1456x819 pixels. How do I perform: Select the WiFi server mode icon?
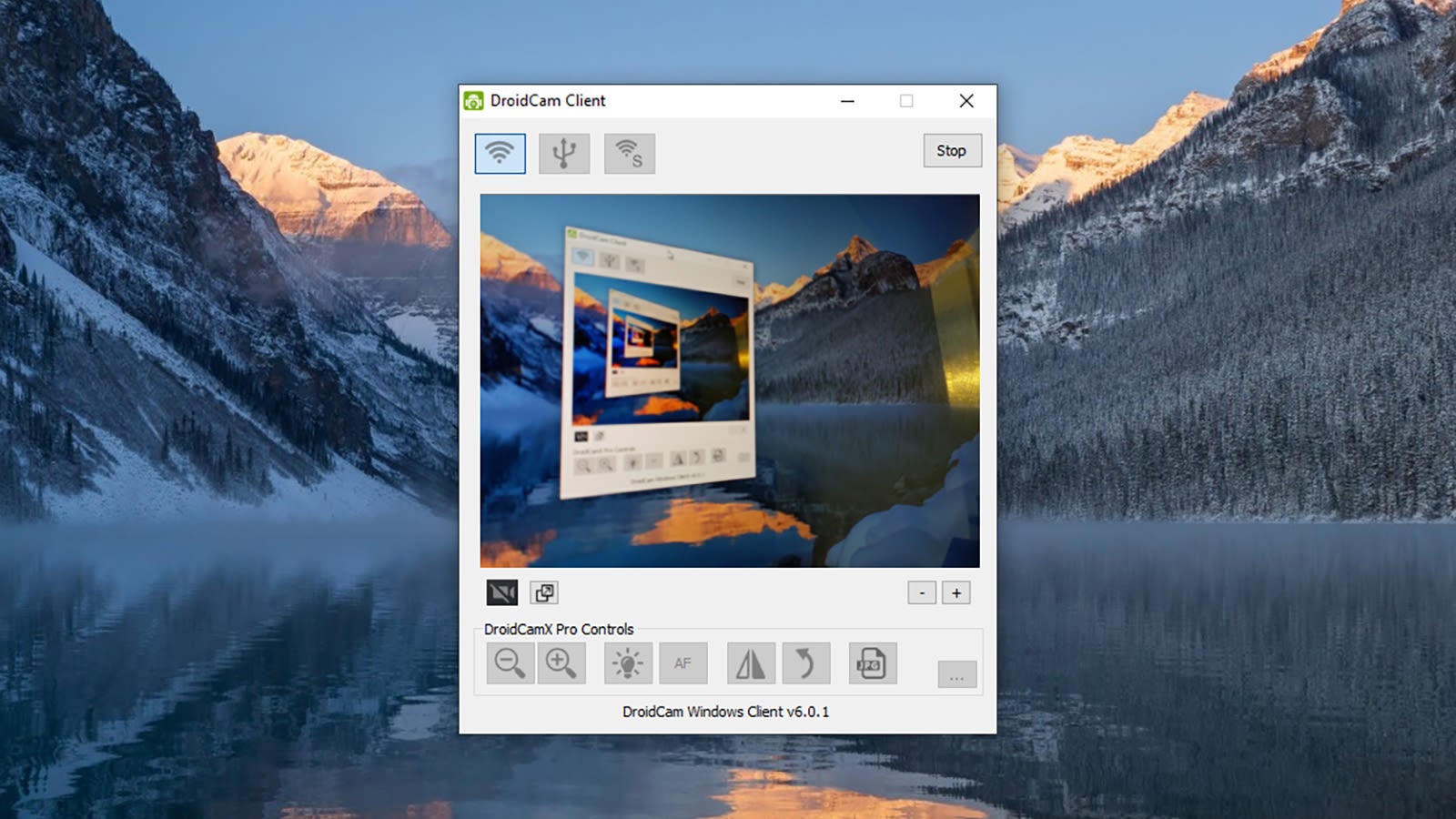pos(629,153)
